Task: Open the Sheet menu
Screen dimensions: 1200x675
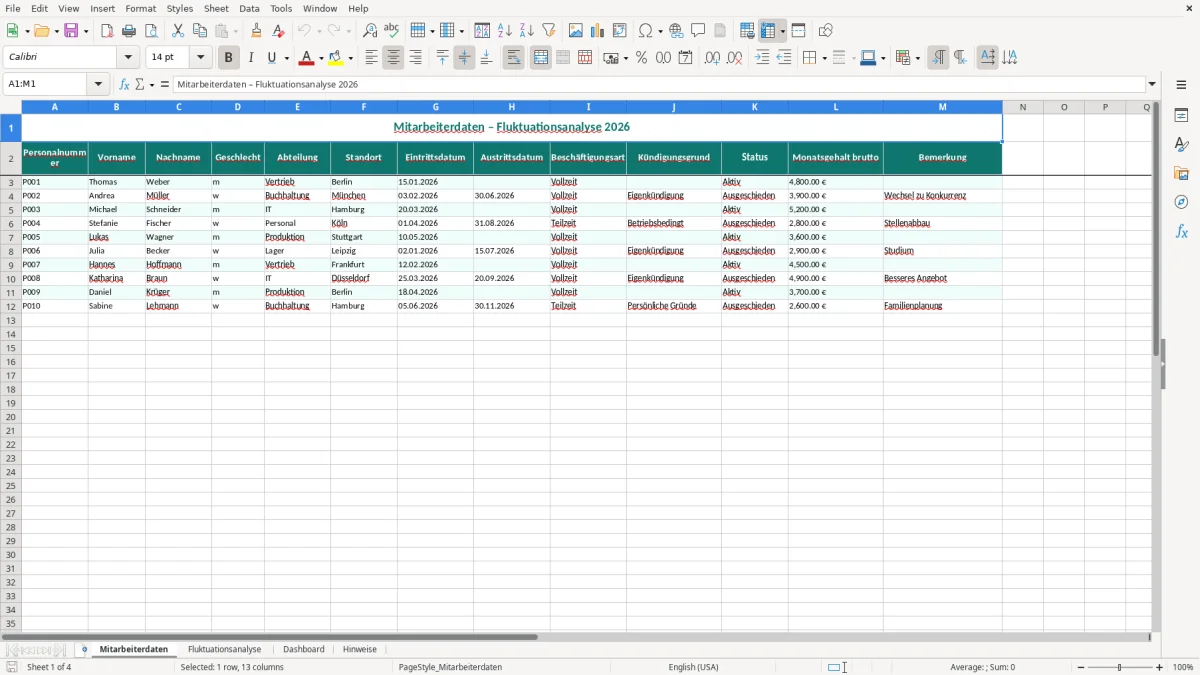Action: (x=216, y=8)
